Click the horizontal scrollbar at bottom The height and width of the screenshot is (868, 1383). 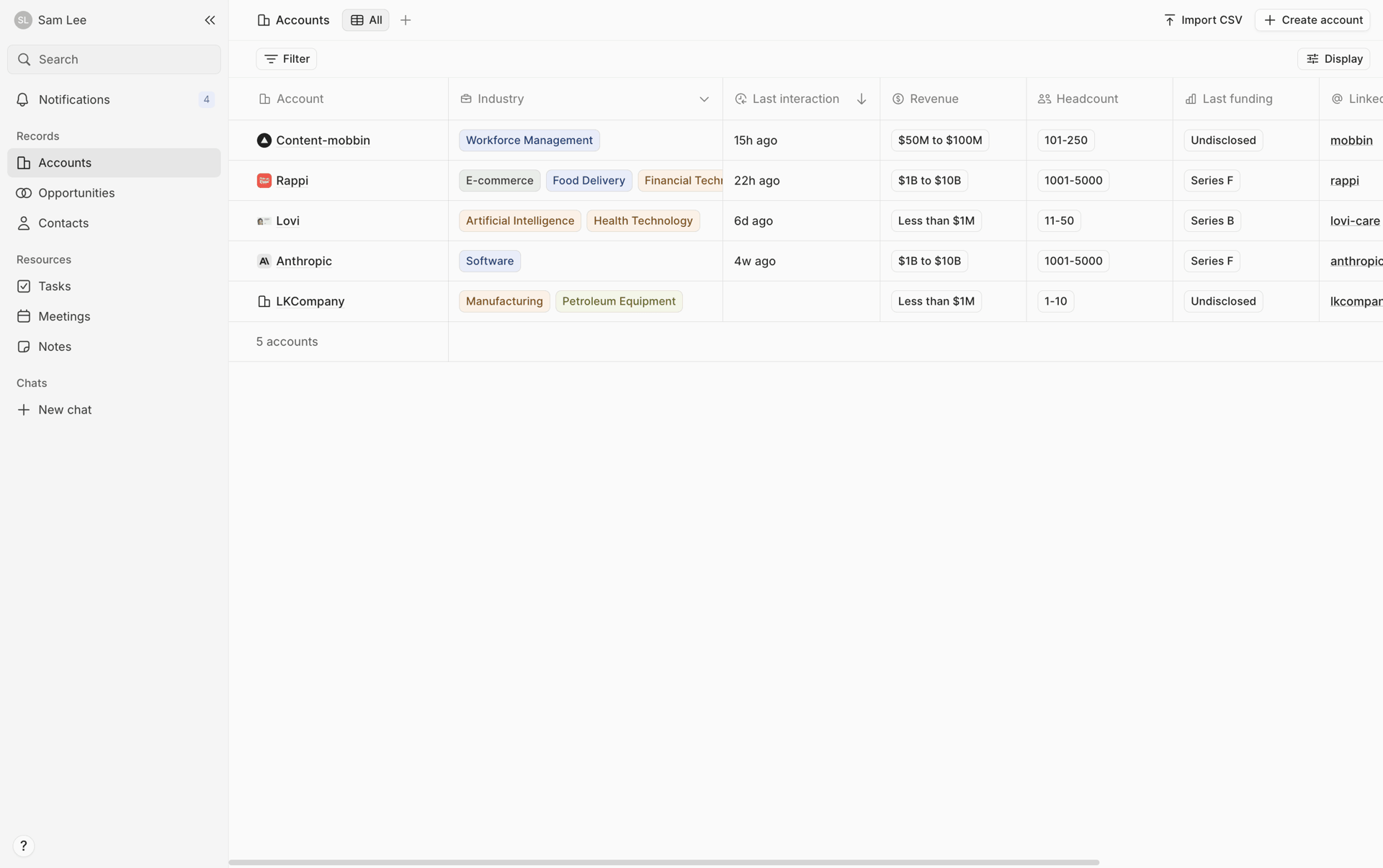663,862
